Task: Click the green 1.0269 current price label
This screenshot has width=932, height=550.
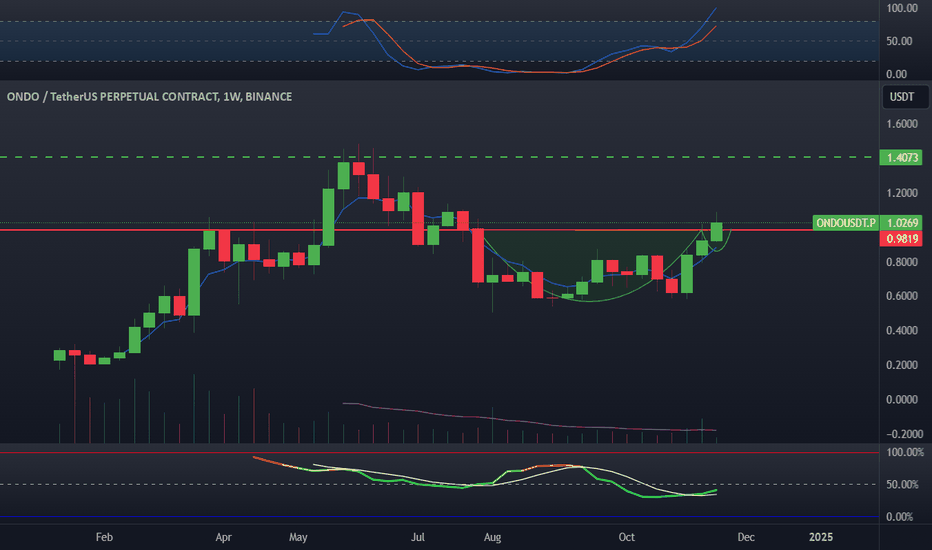Action: point(902,223)
